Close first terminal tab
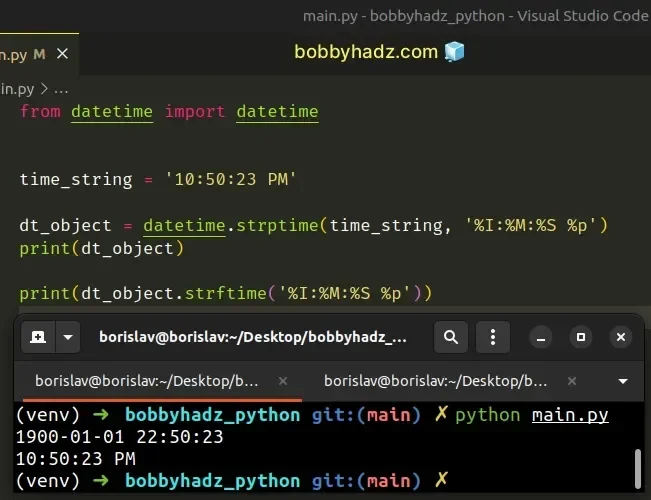Viewport: 651px width, 500px height. coord(283,381)
